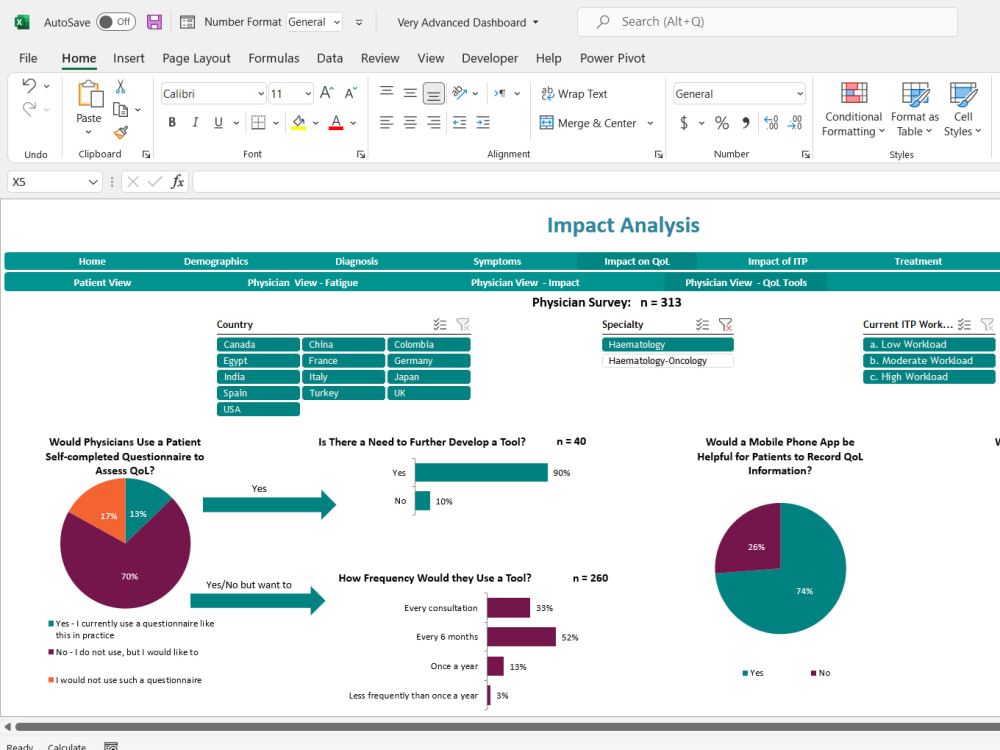
Task: Click the Save icon in title bar
Action: click(x=154, y=22)
